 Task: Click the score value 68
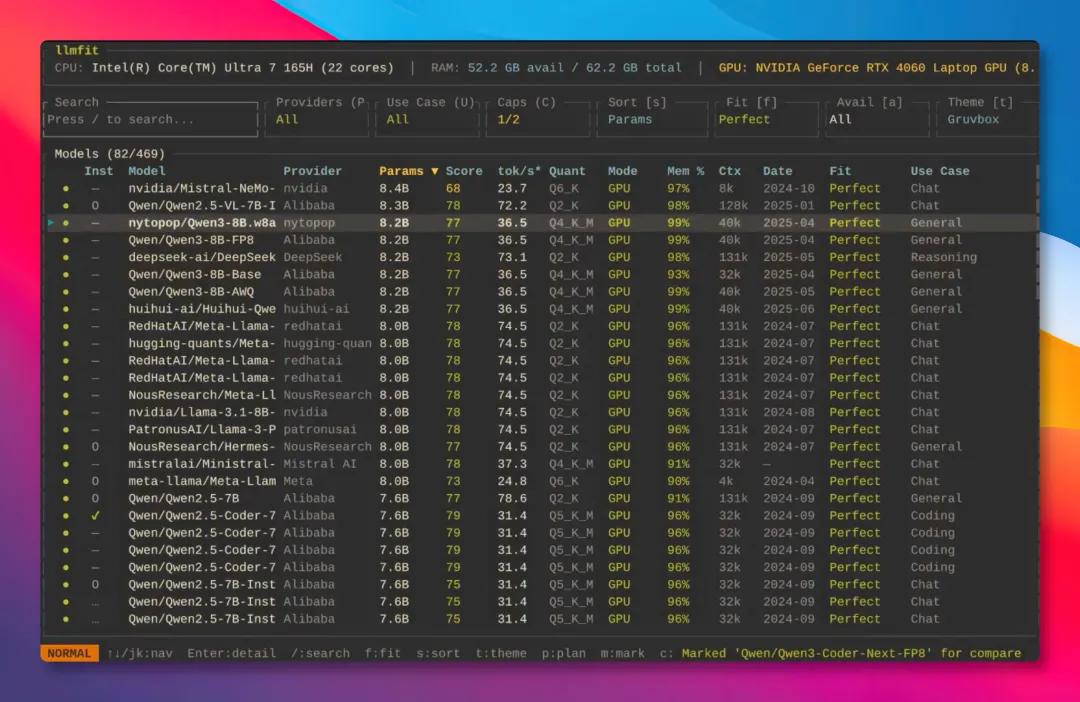(453, 188)
